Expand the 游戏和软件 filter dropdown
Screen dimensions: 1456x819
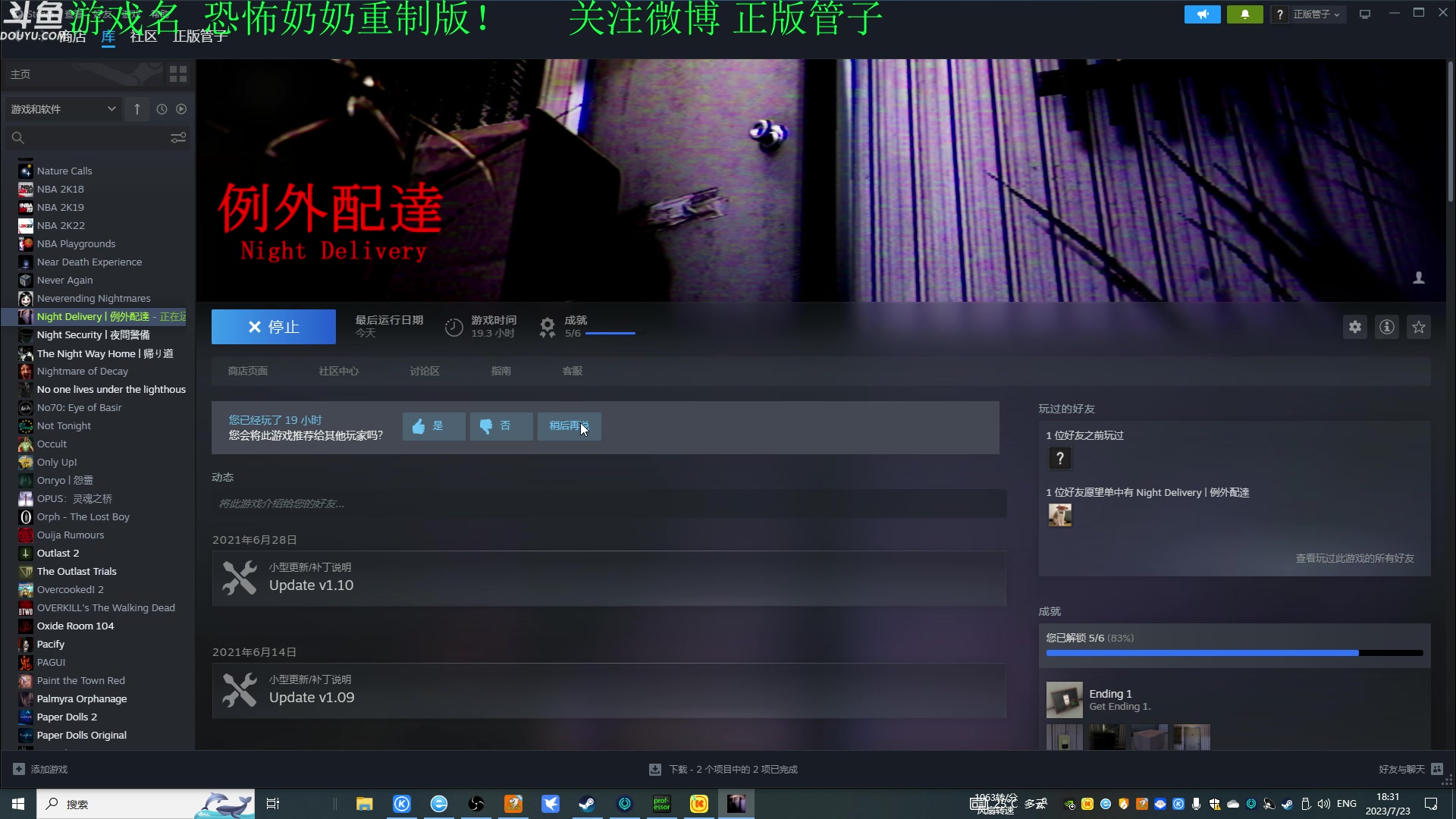tap(63, 109)
